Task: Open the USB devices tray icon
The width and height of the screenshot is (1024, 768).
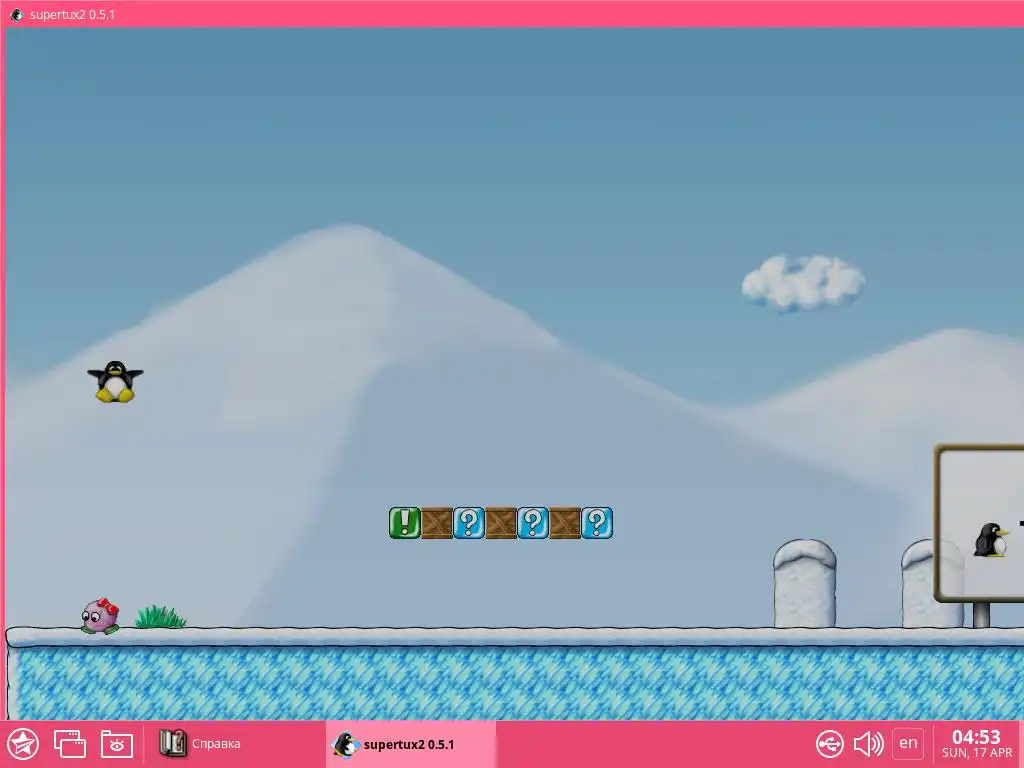Action: [x=829, y=744]
